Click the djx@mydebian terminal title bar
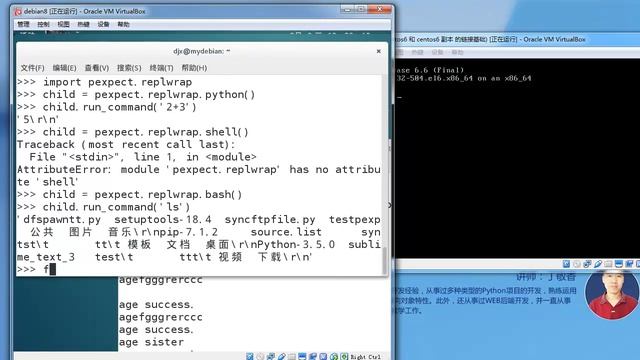The image size is (640, 360). pyautogui.click(x=202, y=51)
